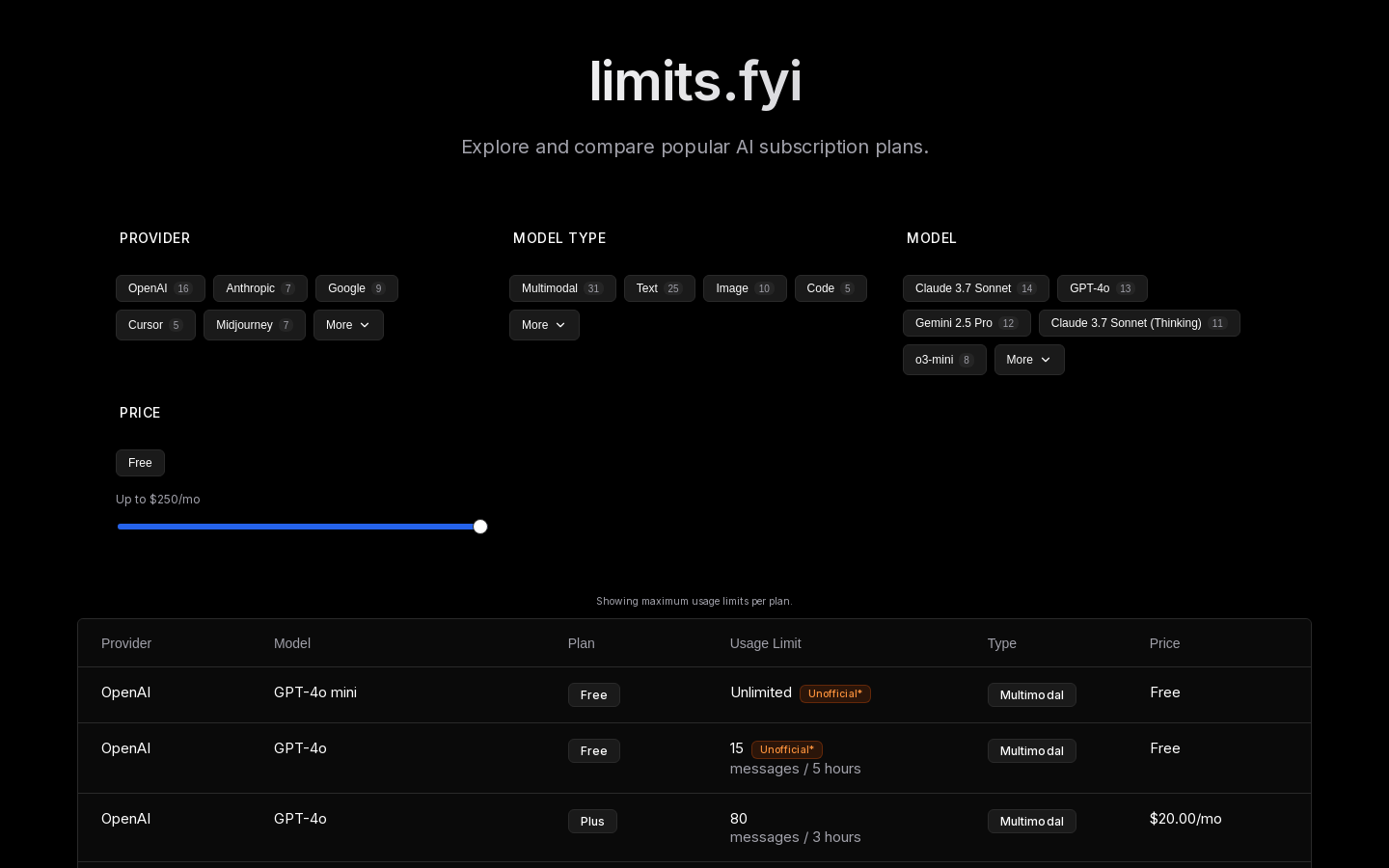Click the Unofficial* badge beside 15 messages
The height and width of the screenshot is (868, 1389).
(787, 749)
